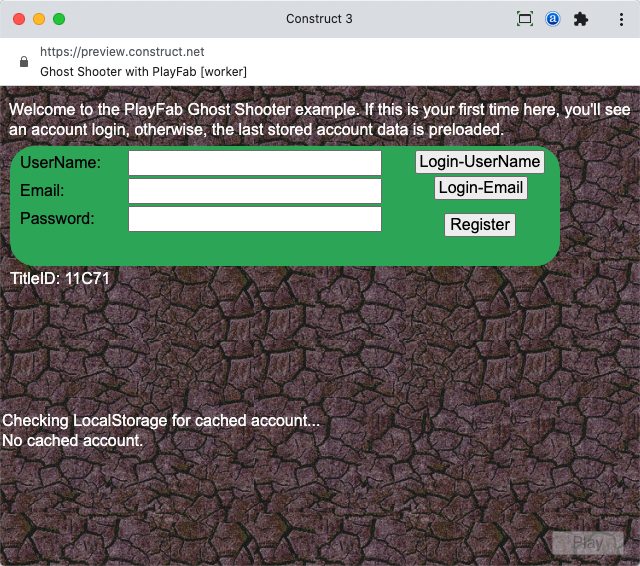Open the blue account extension icon
This screenshot has height=566, width=640.
point(552,19)
